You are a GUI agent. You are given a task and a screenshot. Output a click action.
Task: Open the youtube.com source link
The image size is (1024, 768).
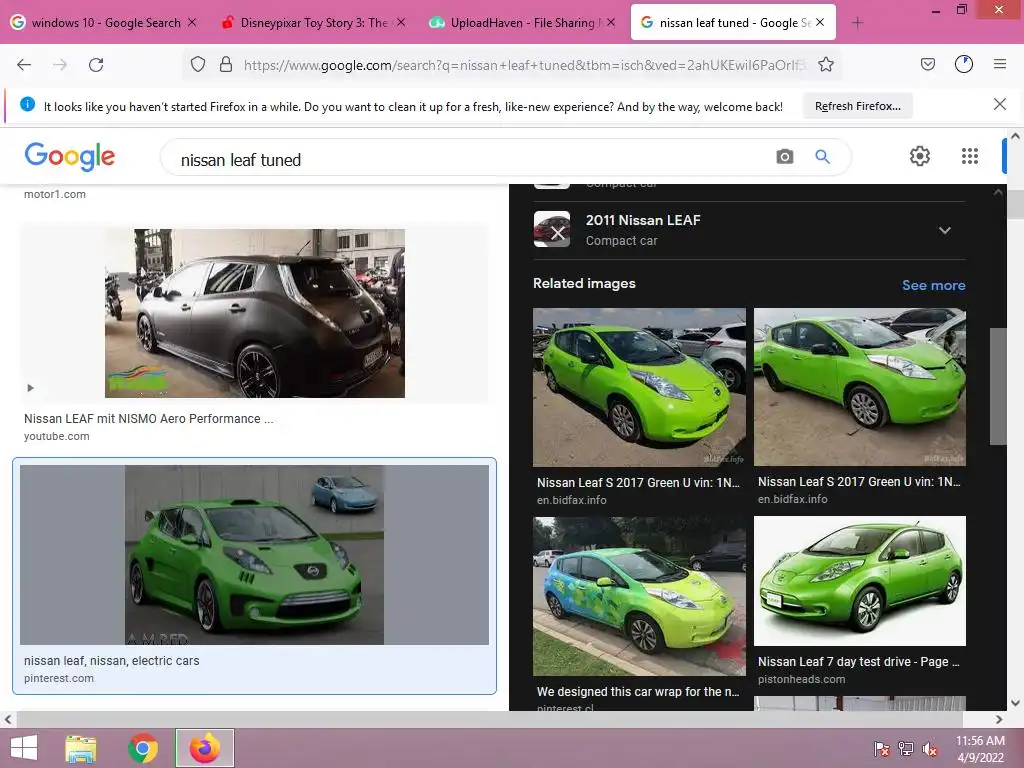click(x=57, y=436)
